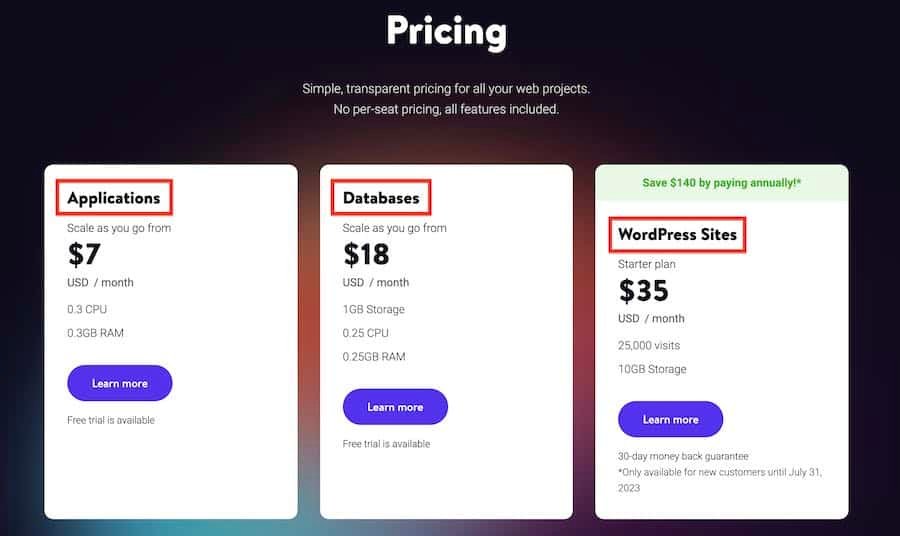900x536 pixels.
Task: Click the $7 Applications price
Action: coord(84,254)
